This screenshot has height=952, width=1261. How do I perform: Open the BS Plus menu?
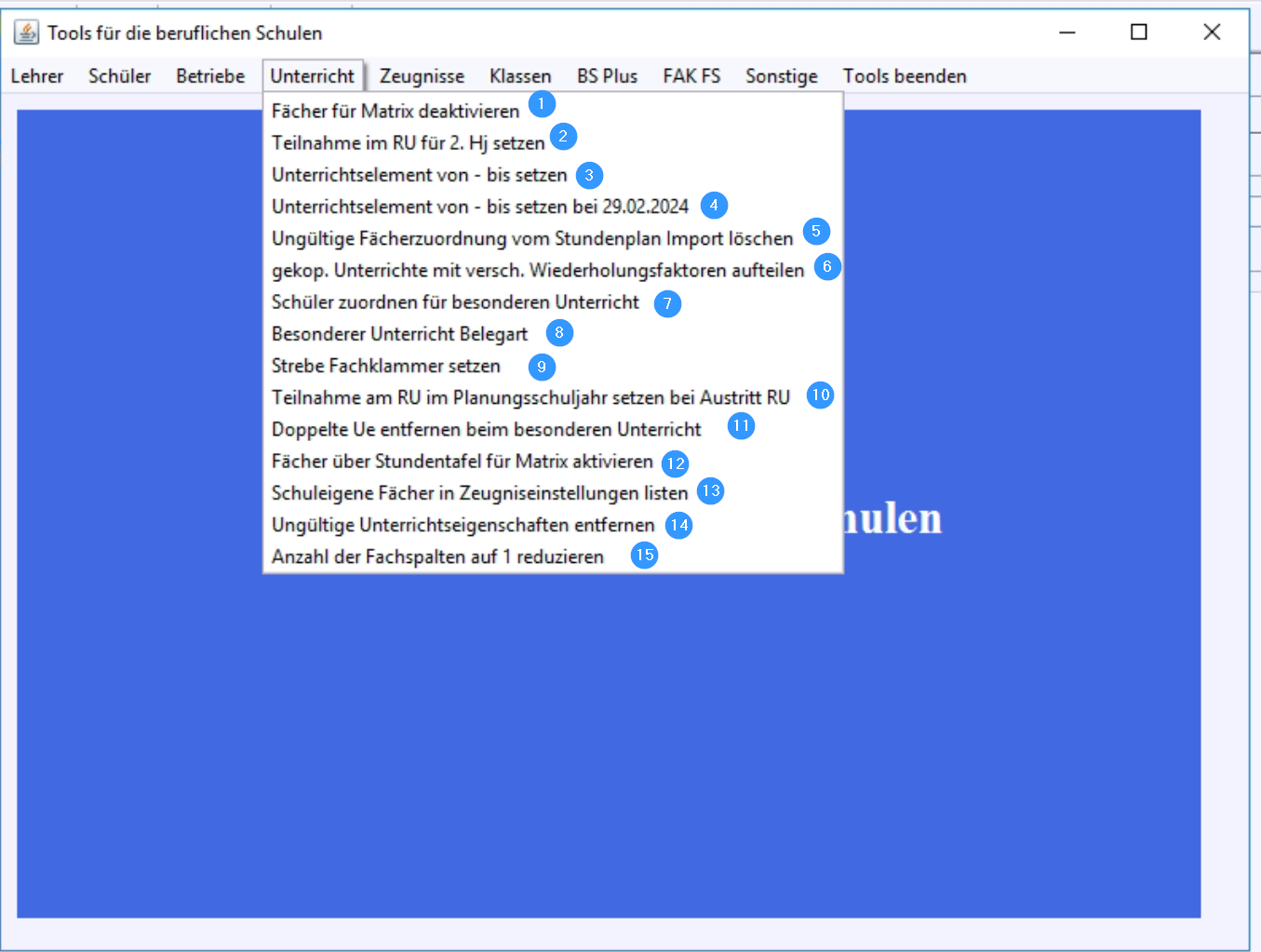(x=607, y=76)
